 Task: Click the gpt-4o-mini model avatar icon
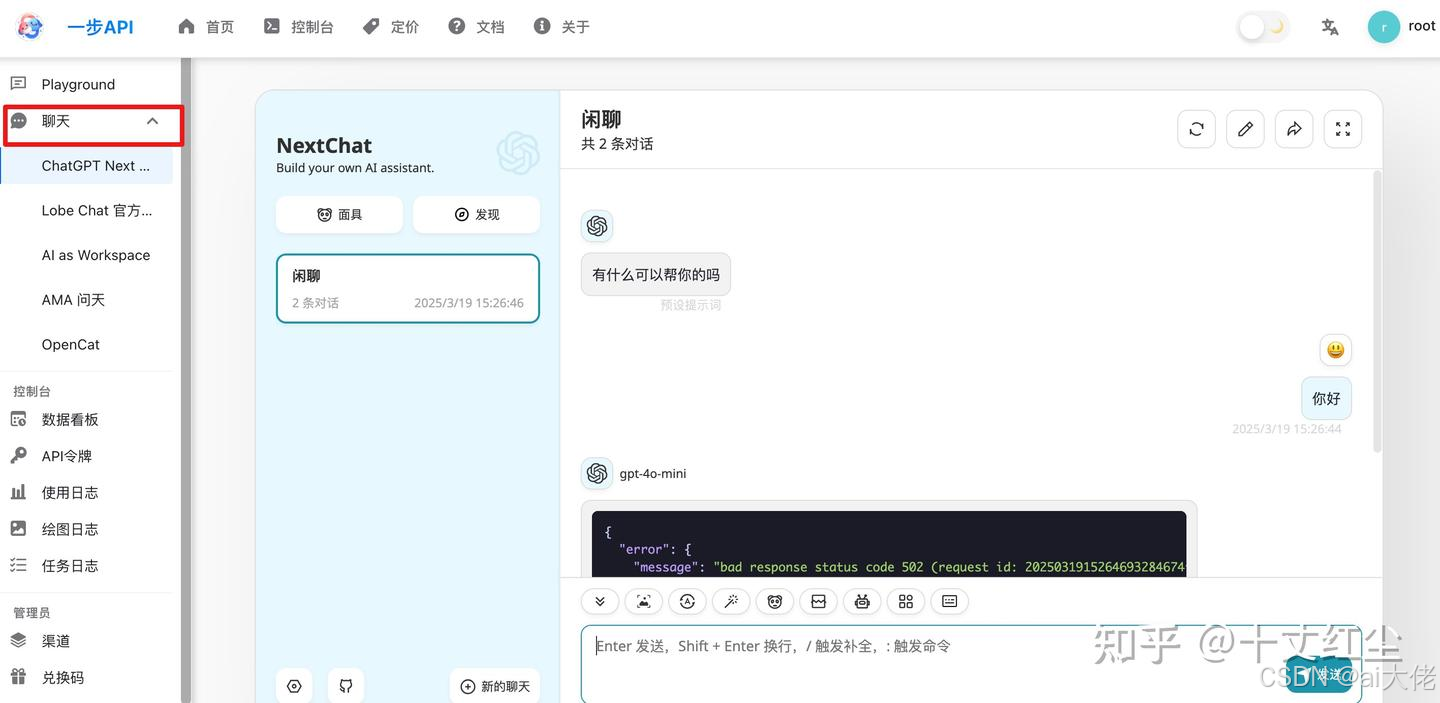tap(597, 473)
